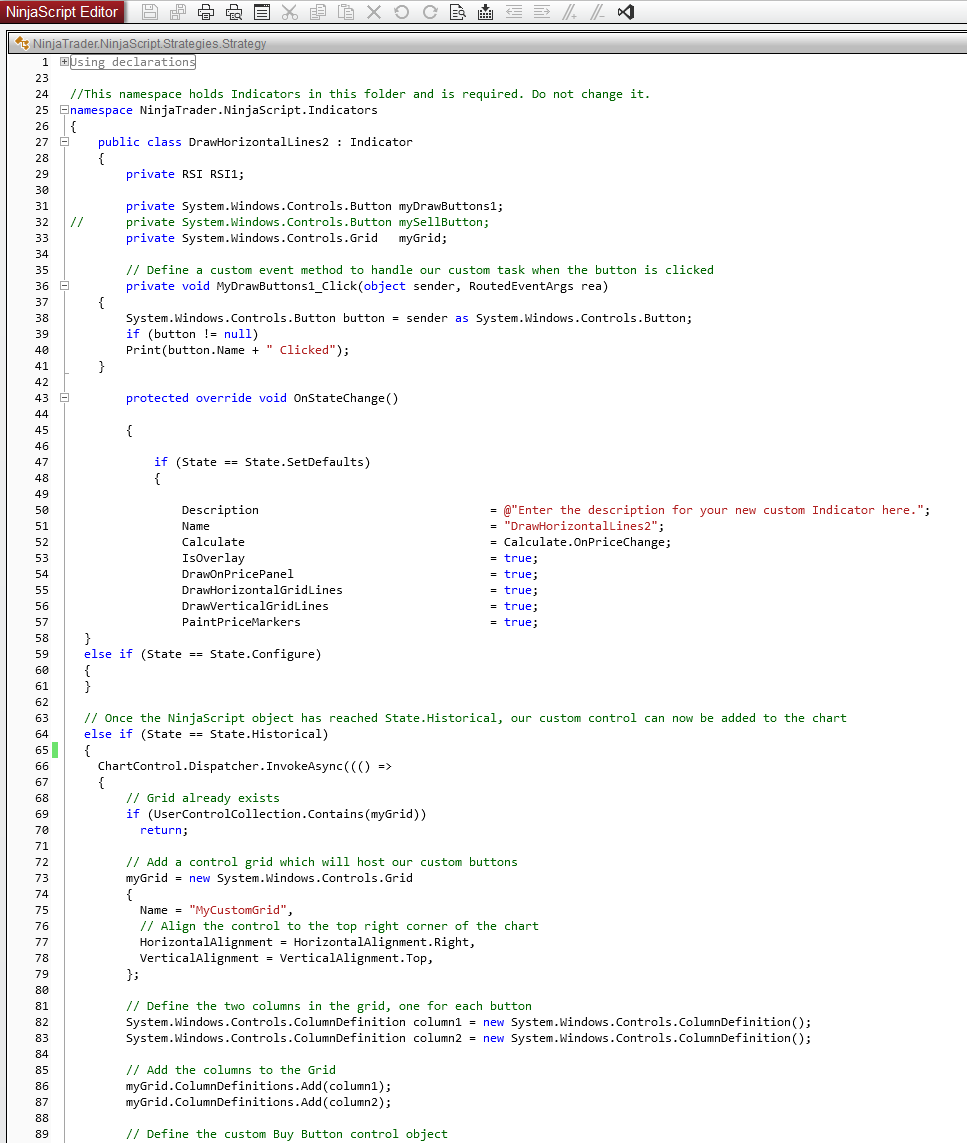Open the script in Visual Studio icon
Viewport: 967px width, 1143px height.
coord(625,12)
